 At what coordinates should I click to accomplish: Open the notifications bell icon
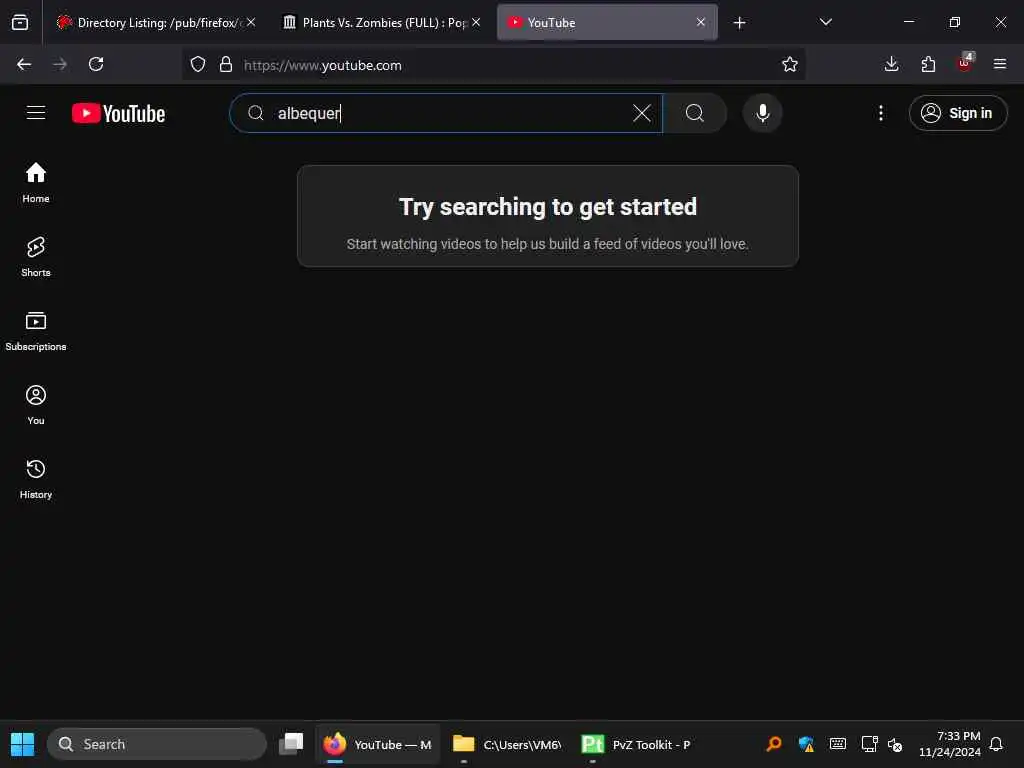tap(996, 744)
